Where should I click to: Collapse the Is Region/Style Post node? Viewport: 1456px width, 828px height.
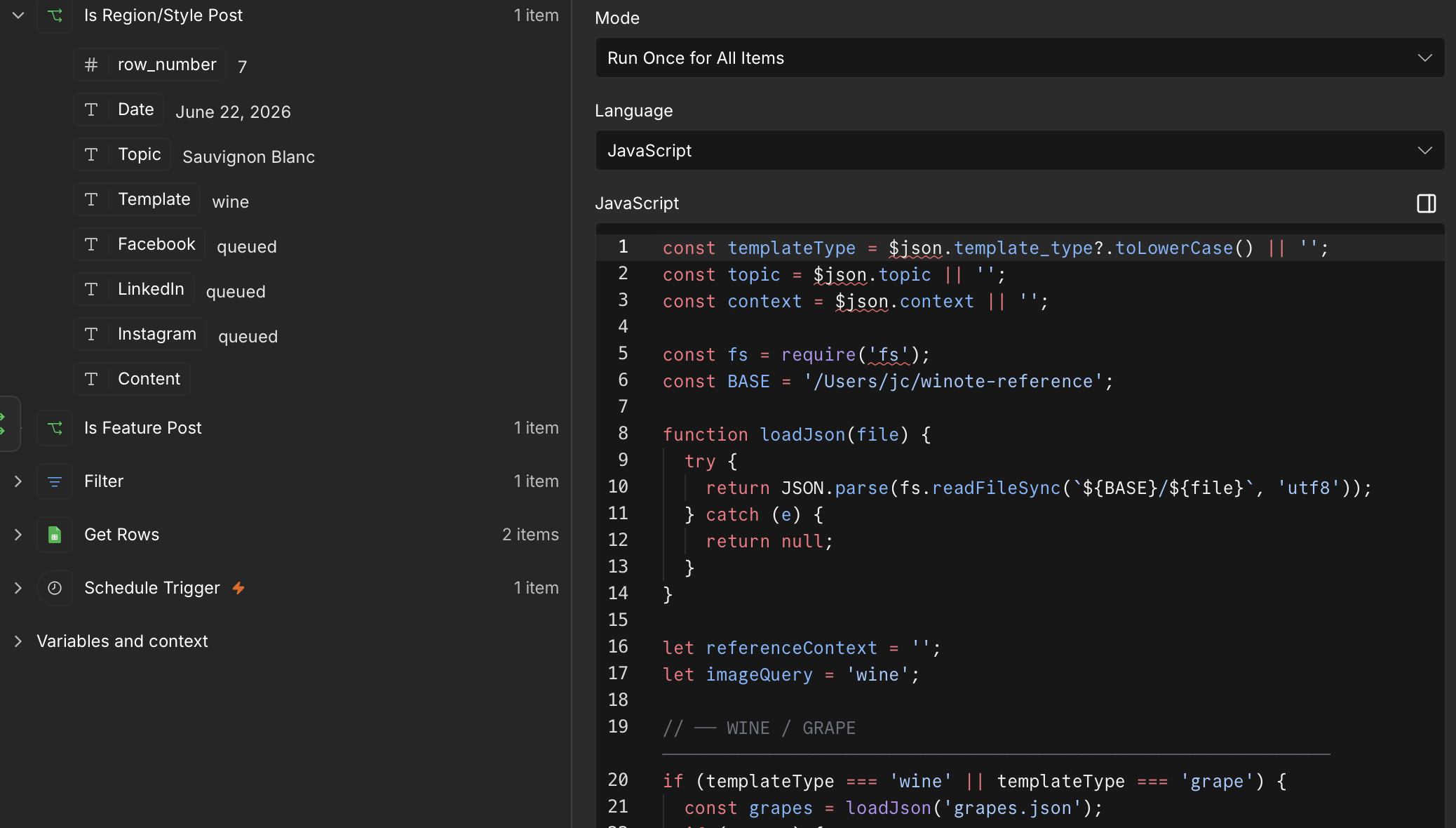pyautogui.click(x=18, y=15)
